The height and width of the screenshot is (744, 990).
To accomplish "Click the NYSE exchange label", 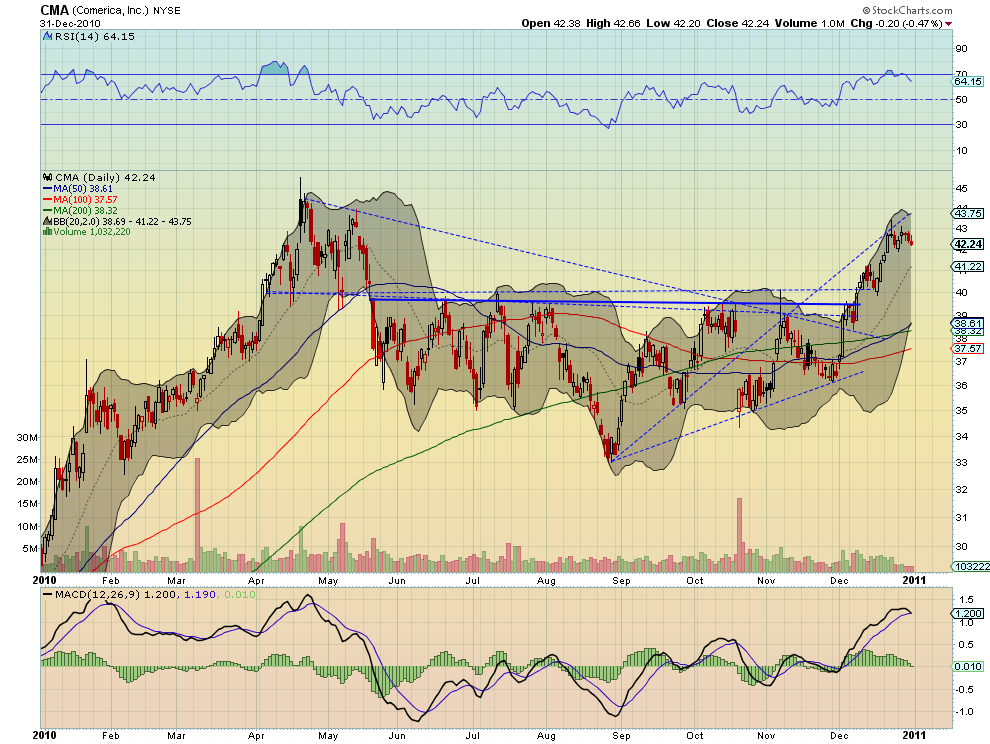I will tap(167, 11).
